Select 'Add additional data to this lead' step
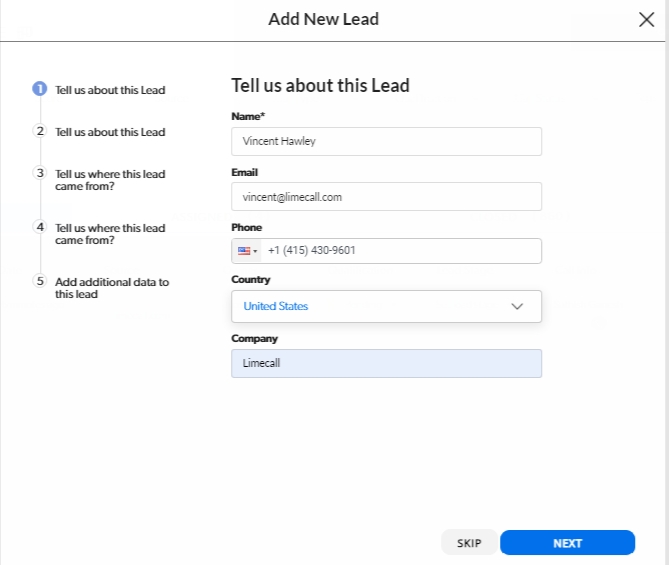 coord(111,288)
